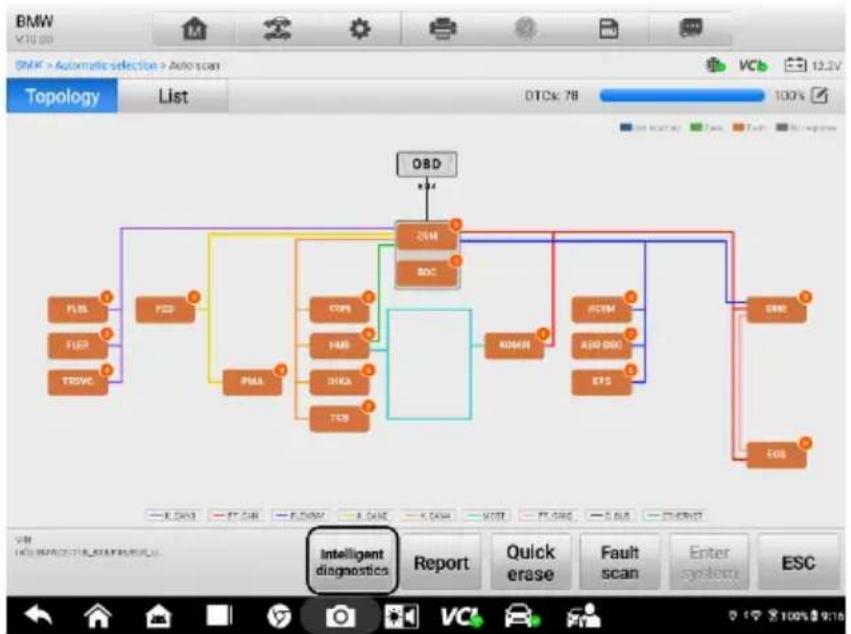
Task: Open Intelligent diagnostics
Action: [352, 561]
